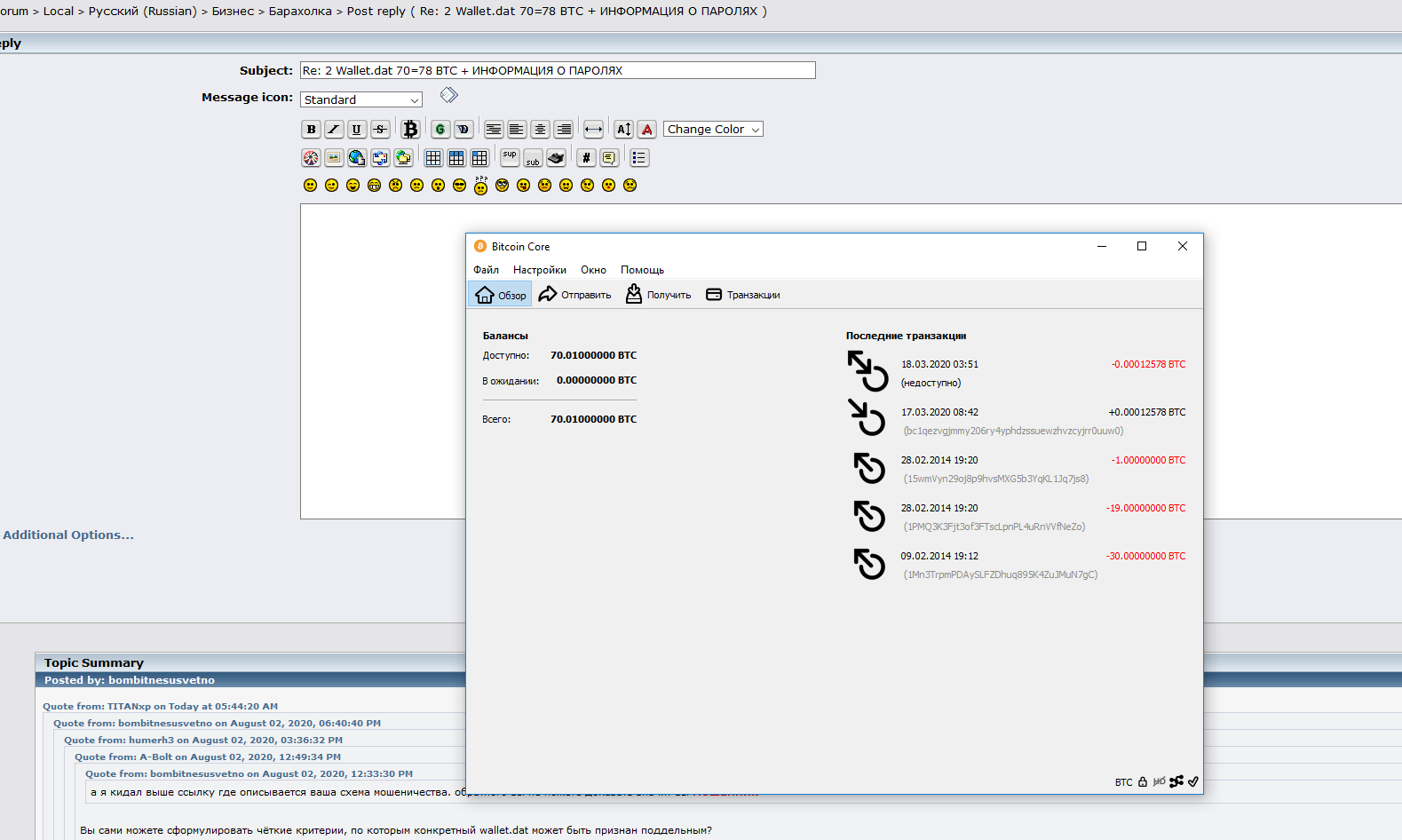Insert teletype text via the typewriter icon
The image size is (1402, 840).
[556, 158]
